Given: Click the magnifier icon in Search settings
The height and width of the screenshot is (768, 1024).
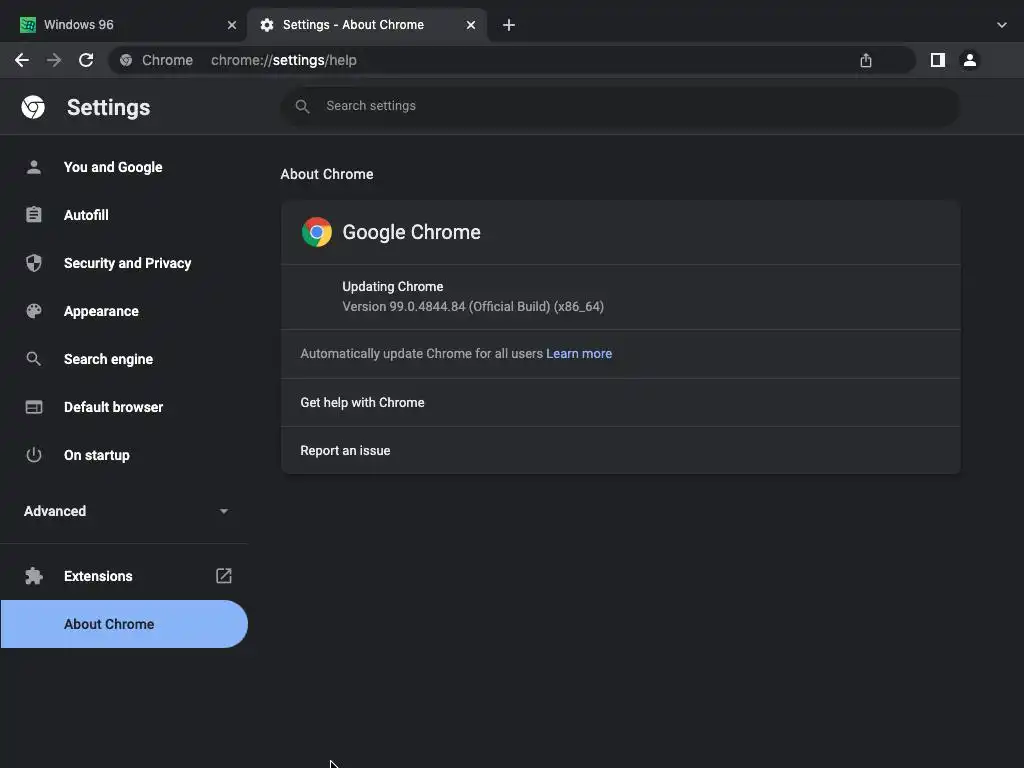Looking at the screenshot, I should pos(302,106).
